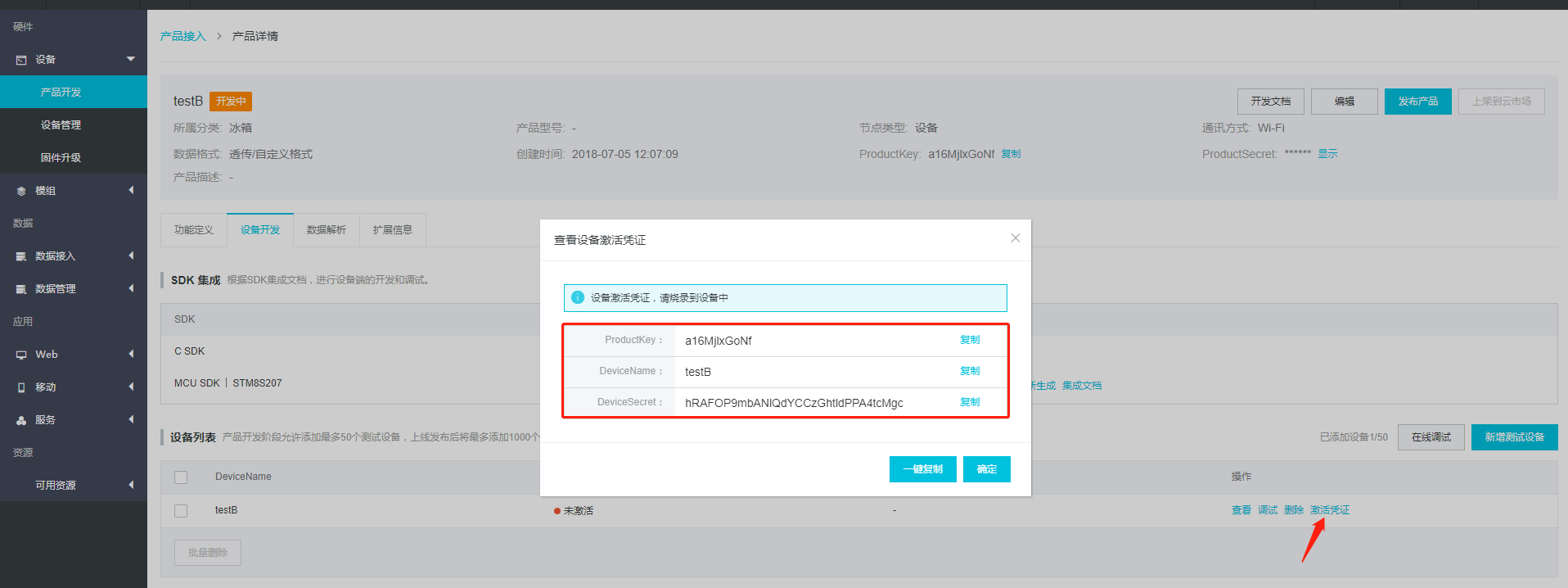
Task: Click the 产品接入 breadcrumb link
Action: click(182, 36)
